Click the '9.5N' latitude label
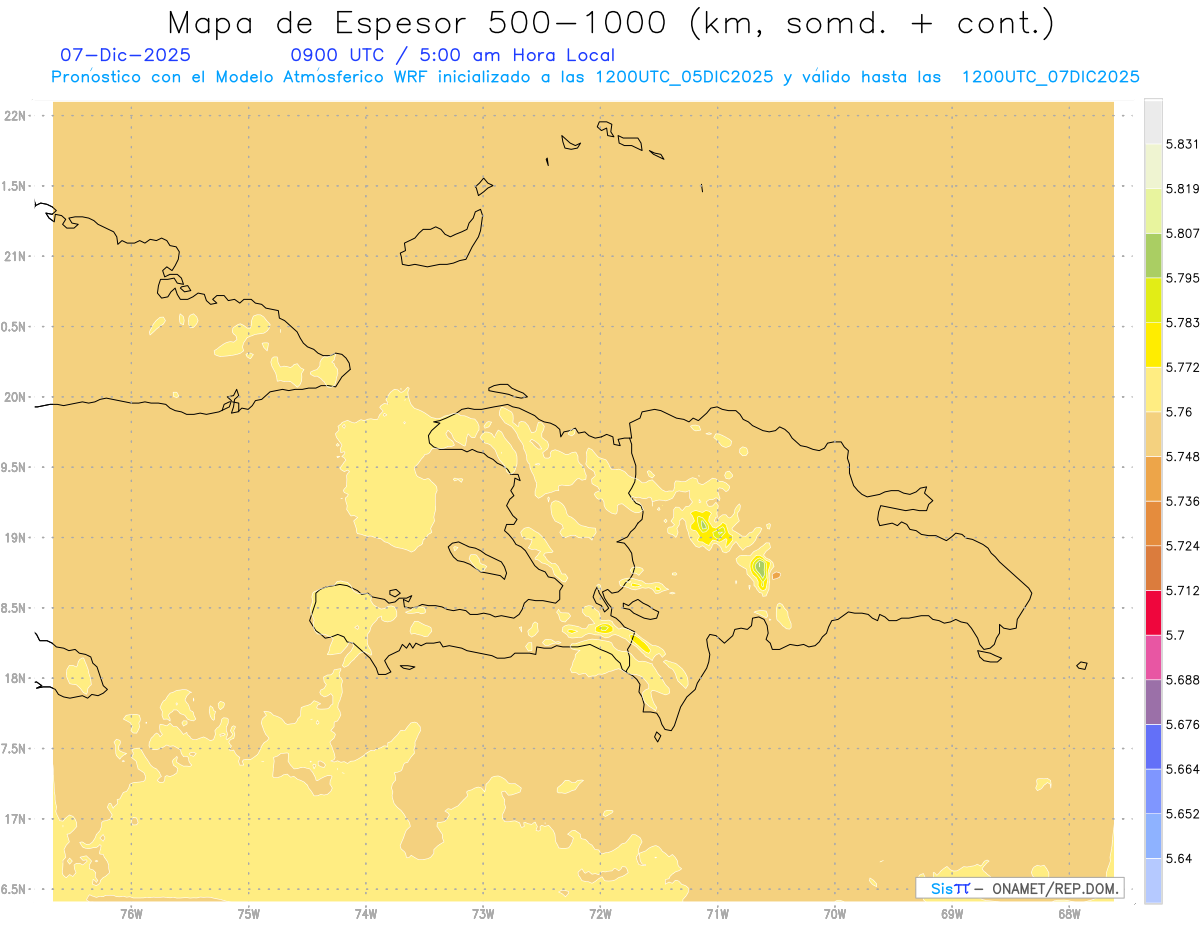This screenshot has height=927, width=1200. click(x=15, y=467)
